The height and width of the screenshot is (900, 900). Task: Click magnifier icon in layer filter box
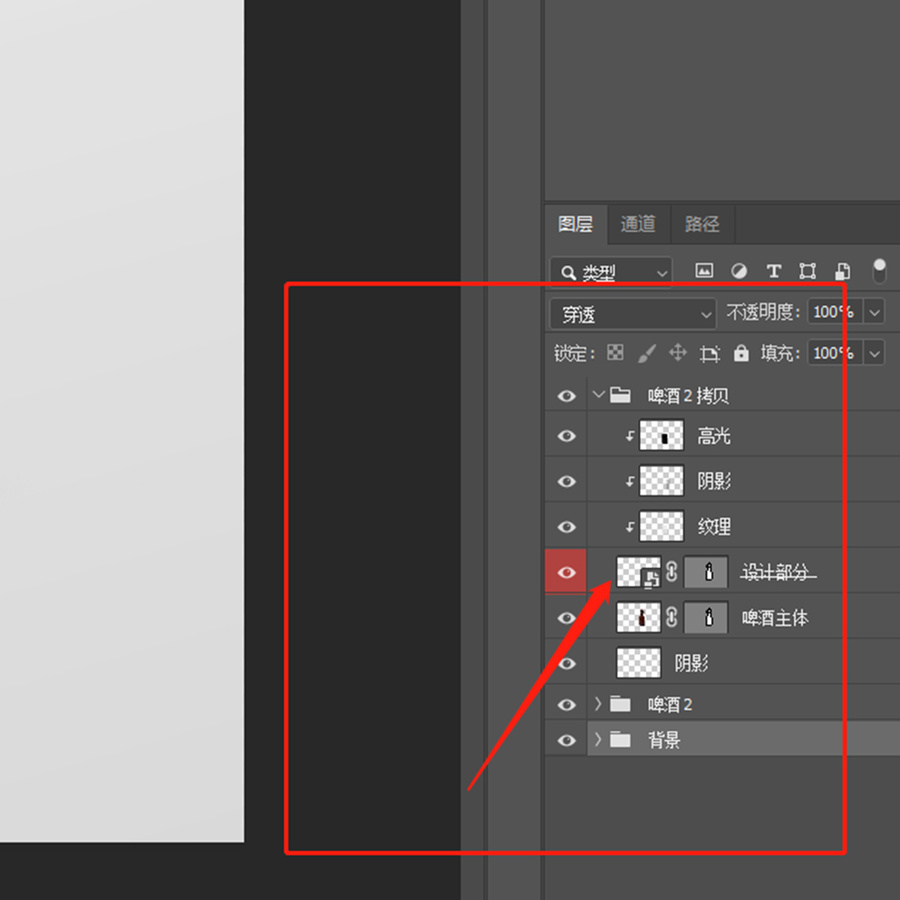coord(568,273)
